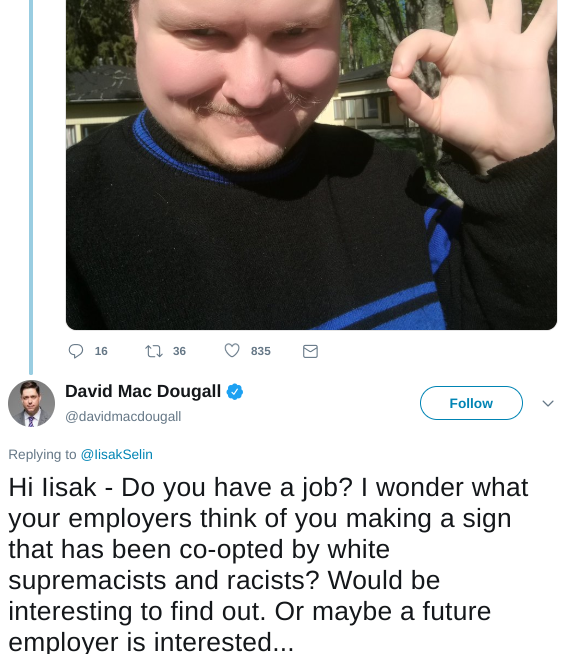Click the like count 835
The image size is (573, 654).
261,351
